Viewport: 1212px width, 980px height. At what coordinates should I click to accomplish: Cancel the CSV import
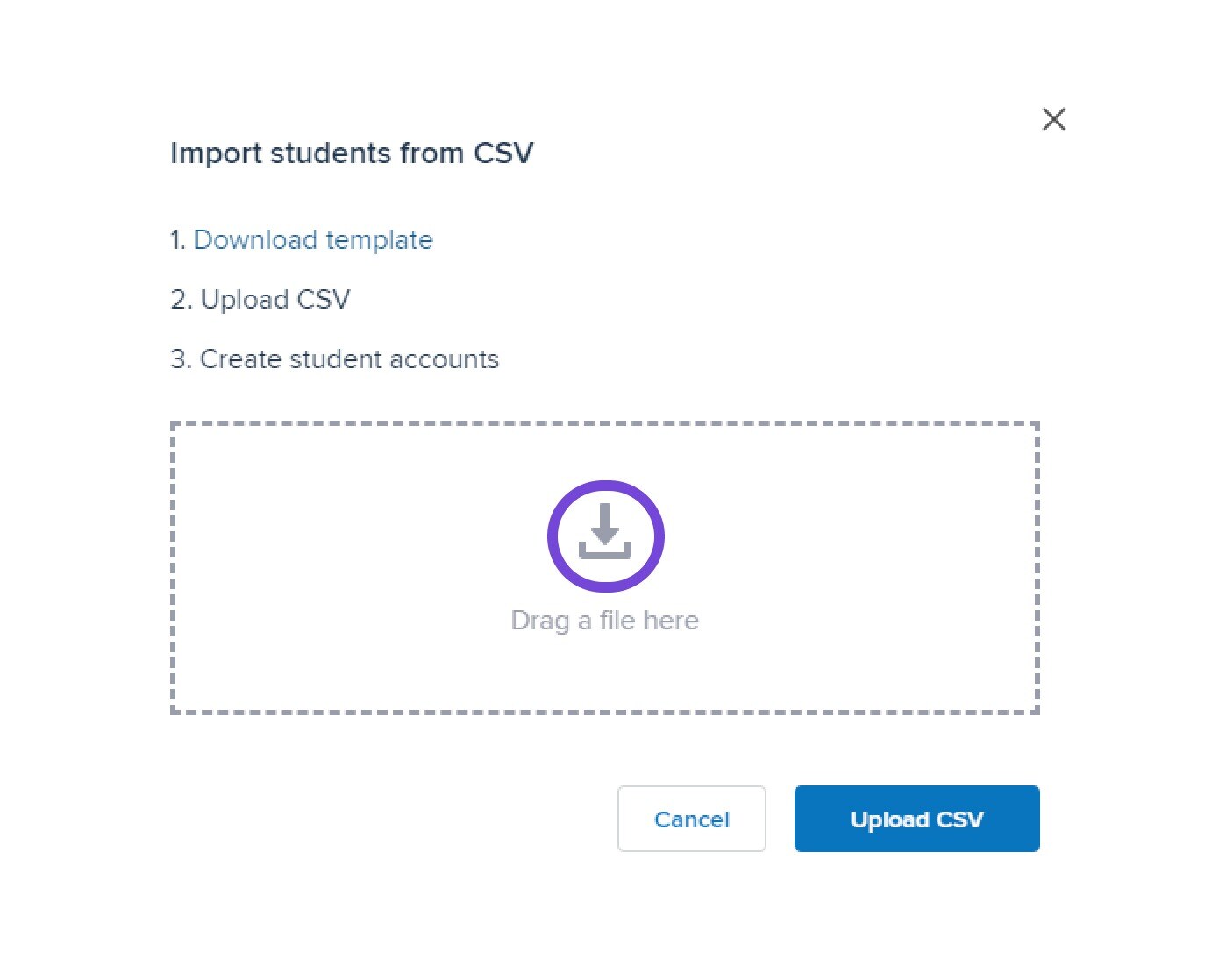pyautogui.click(x=691, y=819)
